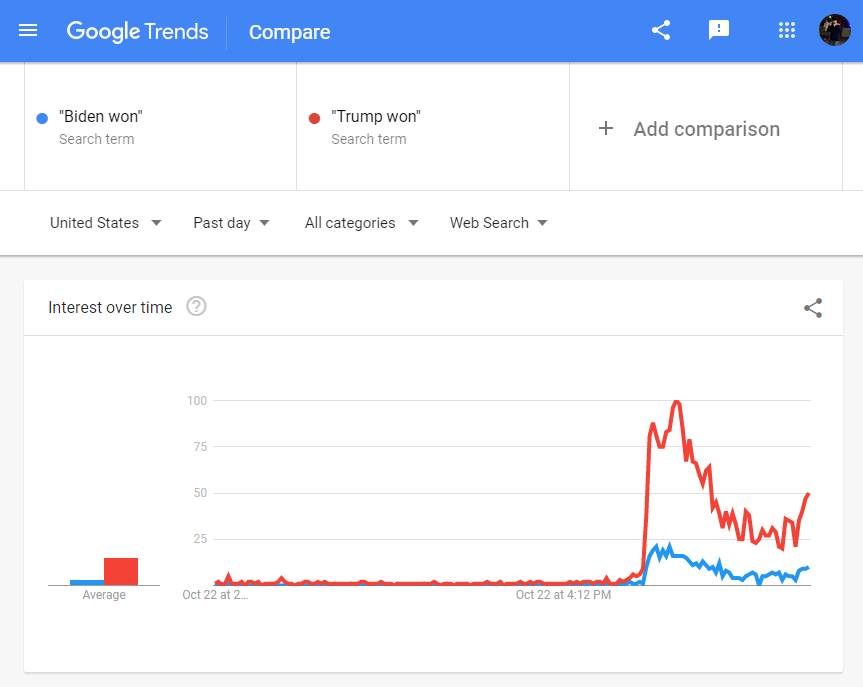Open the account profile avatar
Screen dimensions: 863x687
(834, 30)
